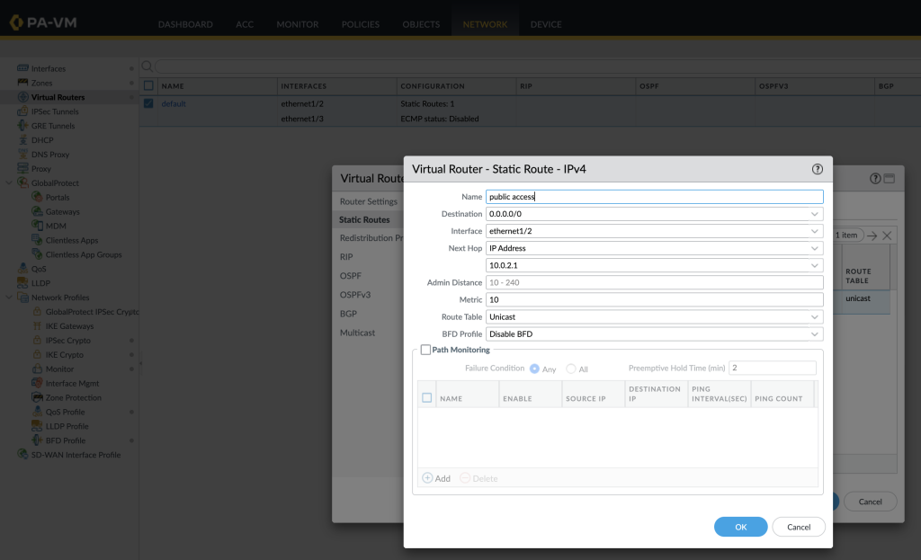Click the search magnifier icon above table
Viewport: 921px width, 560px height.
[x=147, y=67]
